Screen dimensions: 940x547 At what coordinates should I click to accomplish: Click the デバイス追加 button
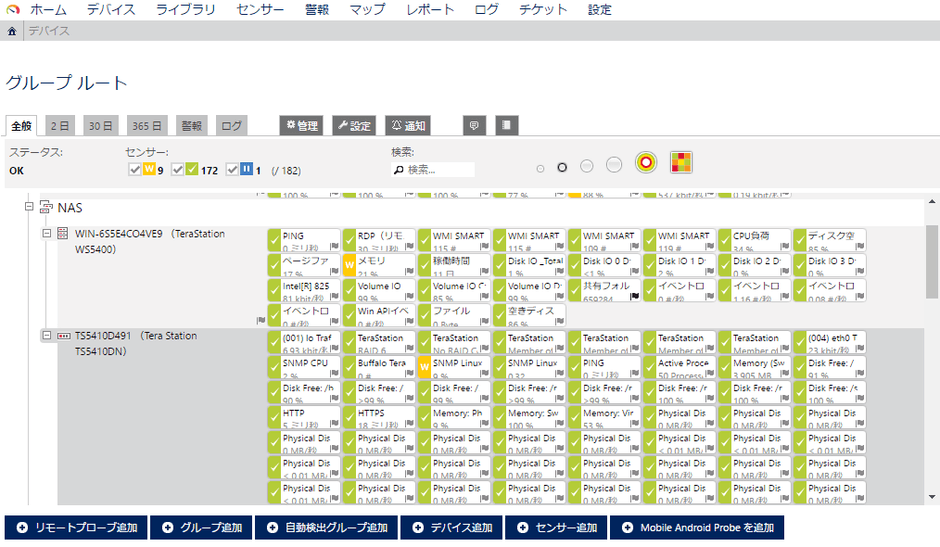point(452,527)
